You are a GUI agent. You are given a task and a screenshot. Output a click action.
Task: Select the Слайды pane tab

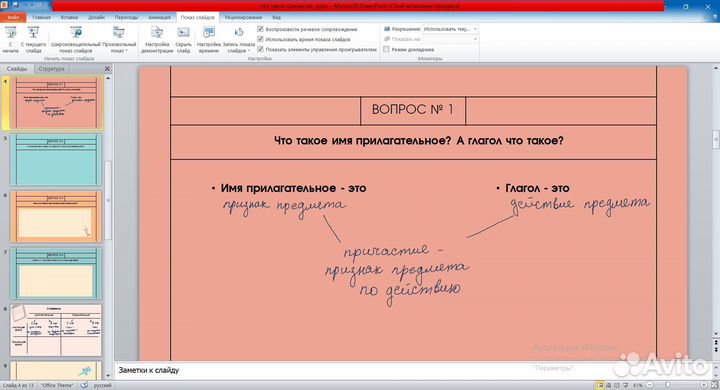click(x=17, y=68)
